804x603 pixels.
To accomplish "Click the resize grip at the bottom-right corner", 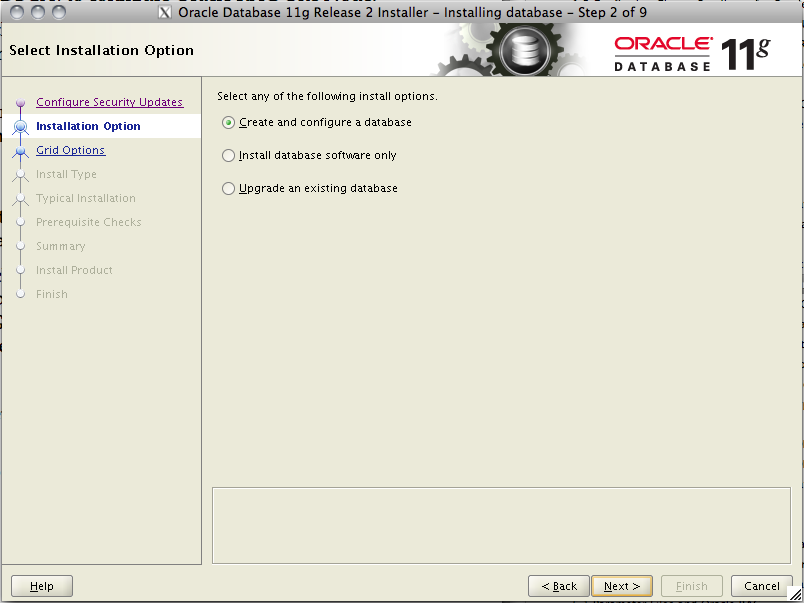I will [x=796, y=596].
